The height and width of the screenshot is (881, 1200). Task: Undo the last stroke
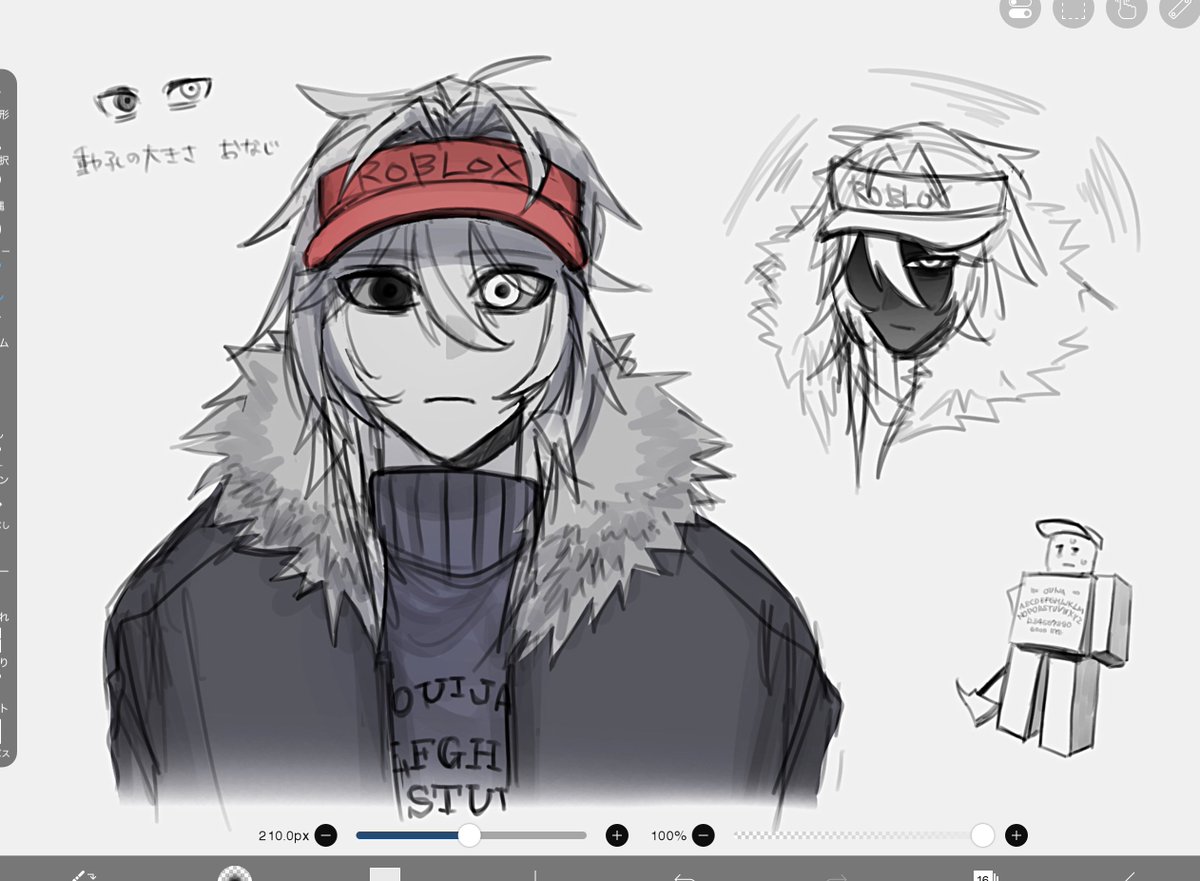685,876
